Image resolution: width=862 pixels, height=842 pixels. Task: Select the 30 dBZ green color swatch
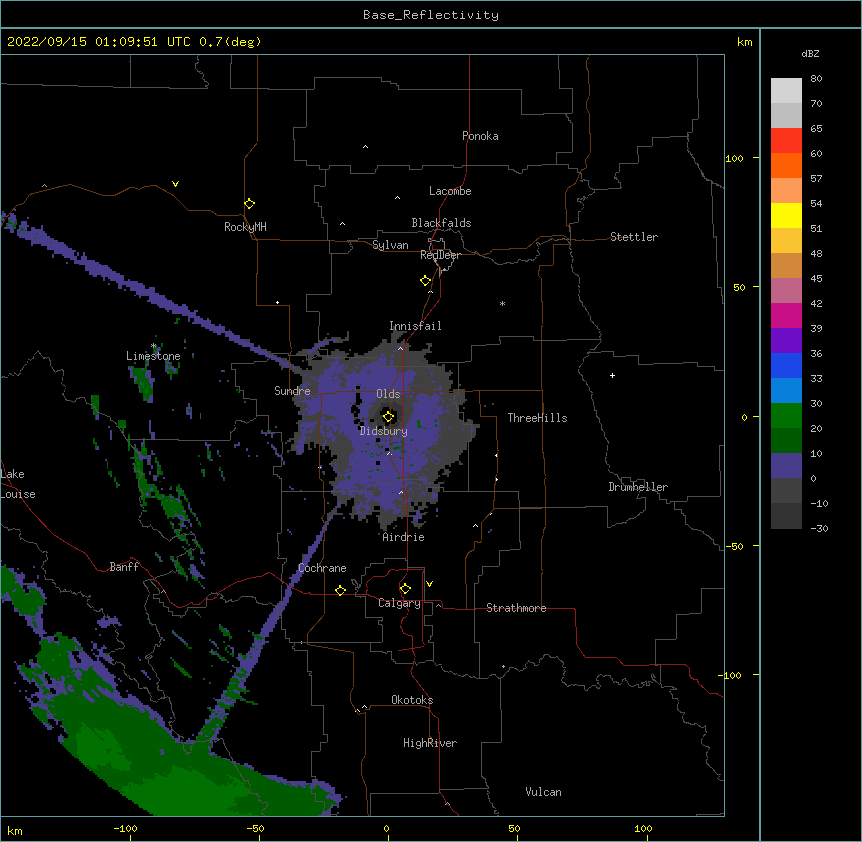click(786, 416)
